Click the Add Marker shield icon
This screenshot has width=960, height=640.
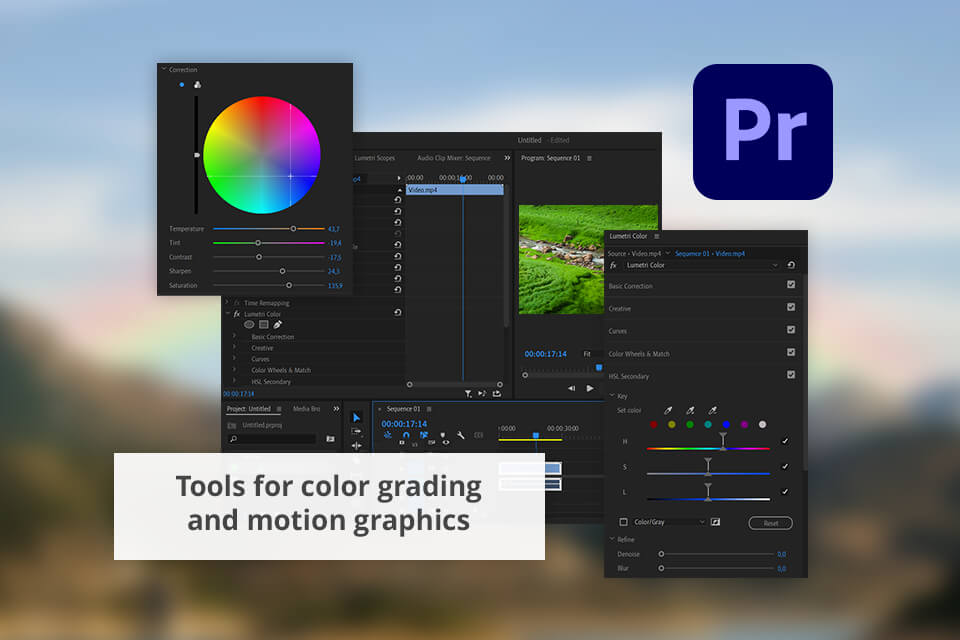point(443,435)
